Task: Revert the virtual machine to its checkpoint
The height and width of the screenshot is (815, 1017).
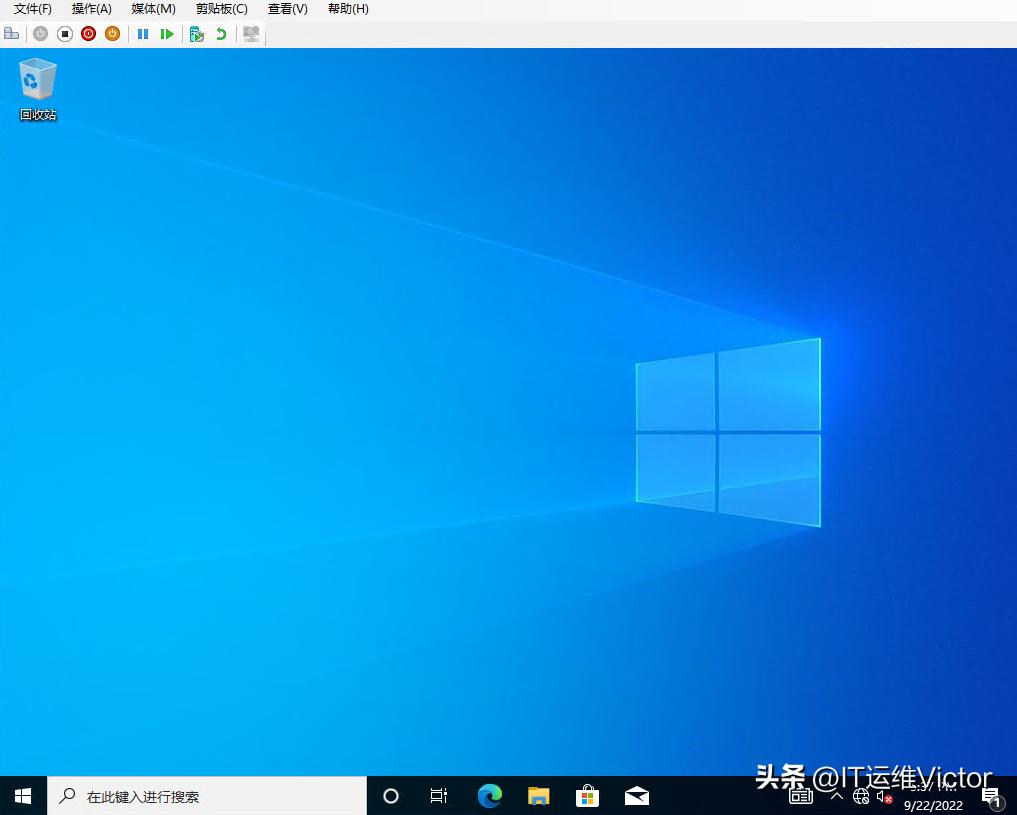Action: tap(220, 33)
